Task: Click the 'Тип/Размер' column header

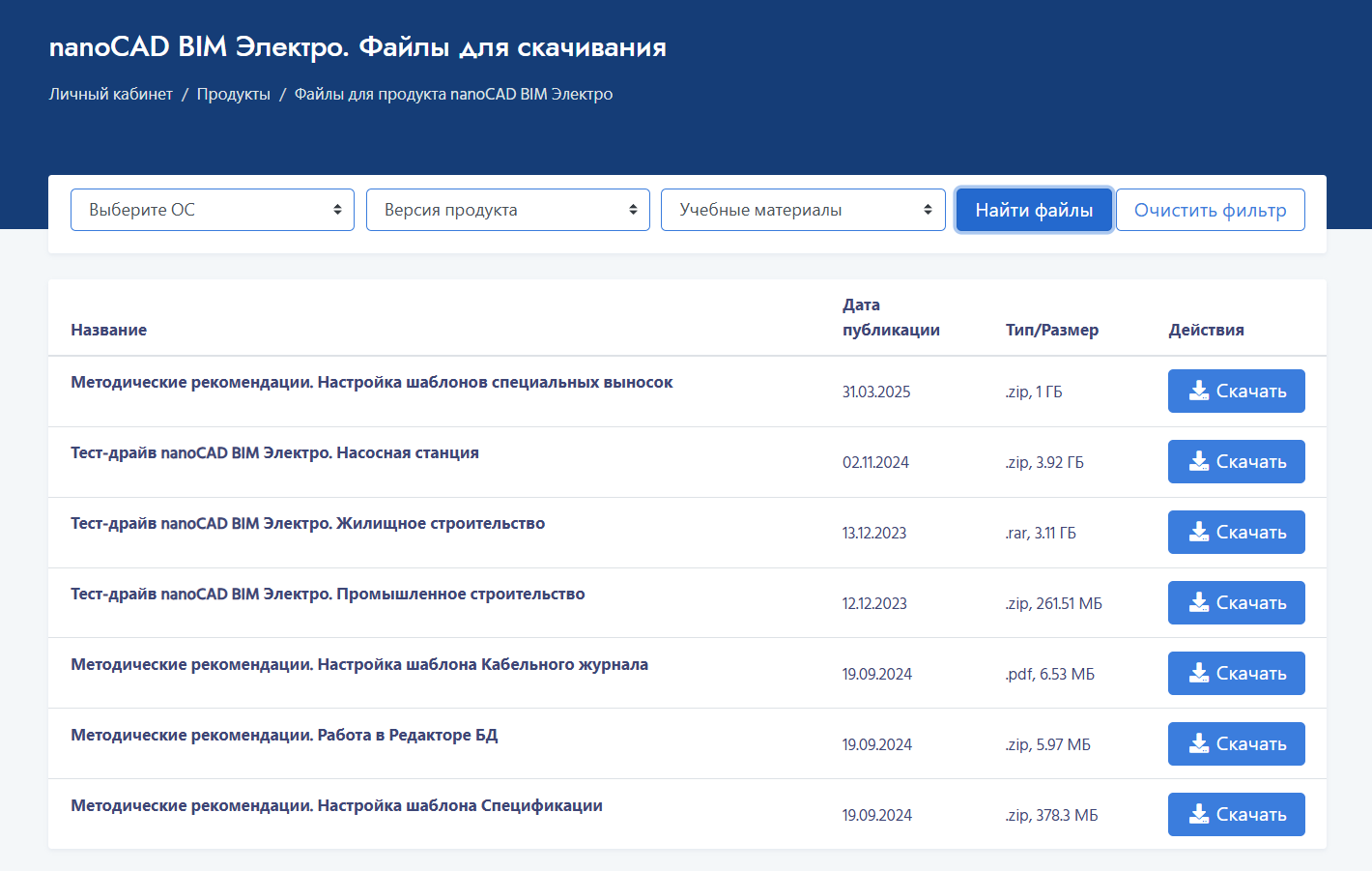Action: (x=1052, y=330)
